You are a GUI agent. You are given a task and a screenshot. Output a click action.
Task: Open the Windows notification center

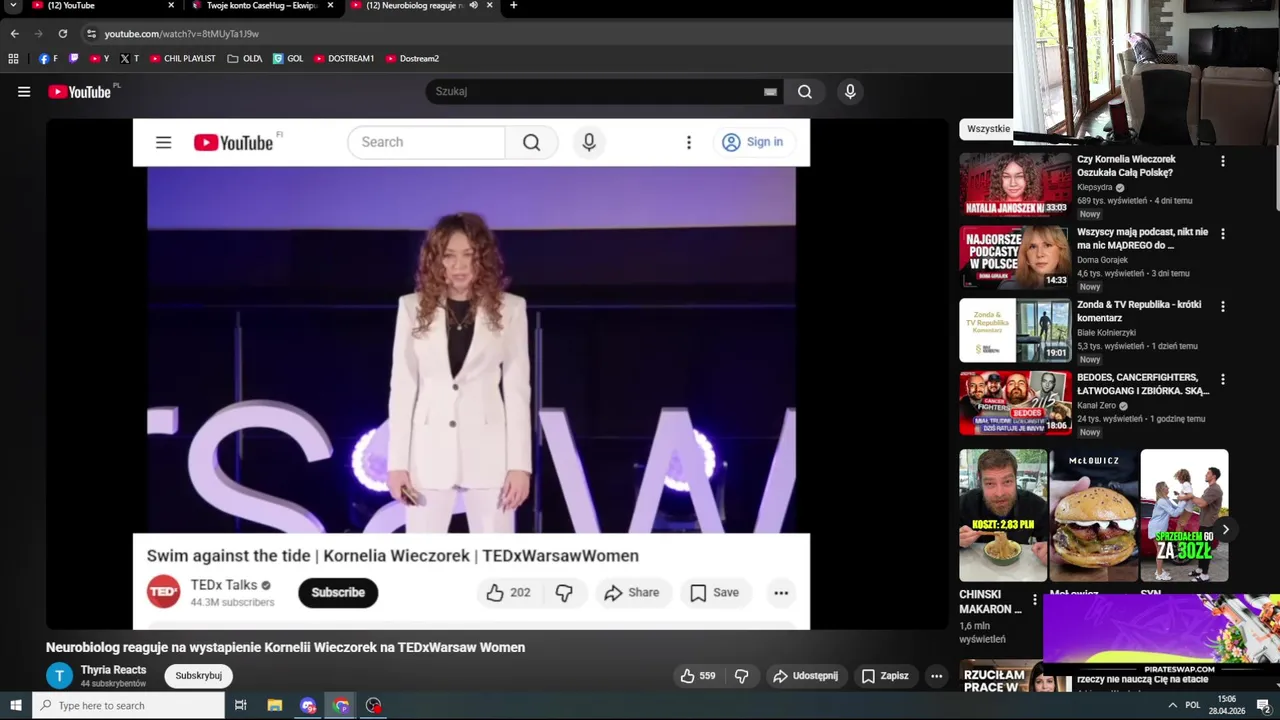[1263, 706]
